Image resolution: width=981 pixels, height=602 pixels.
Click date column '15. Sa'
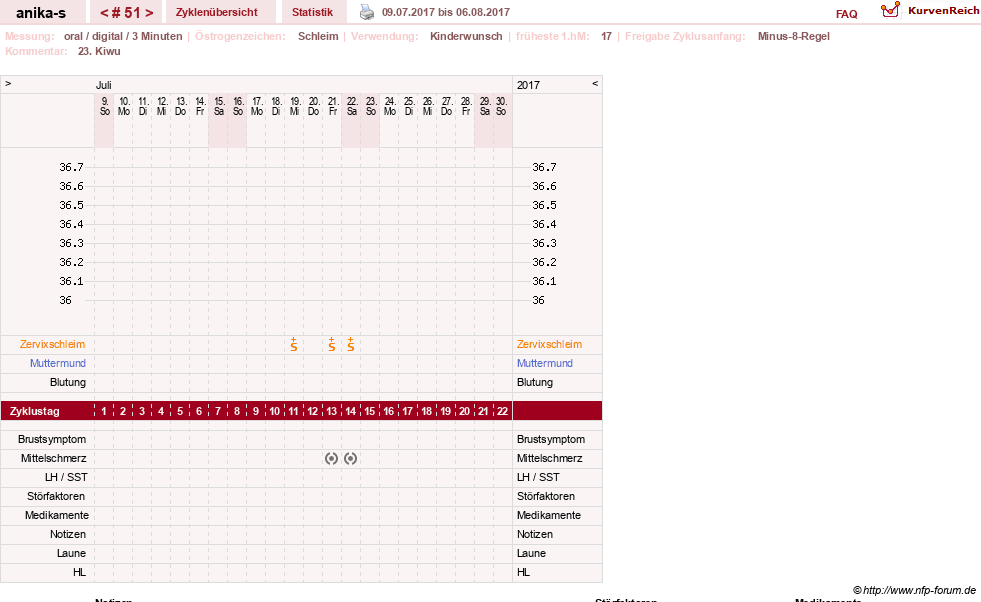click(219, 106)
